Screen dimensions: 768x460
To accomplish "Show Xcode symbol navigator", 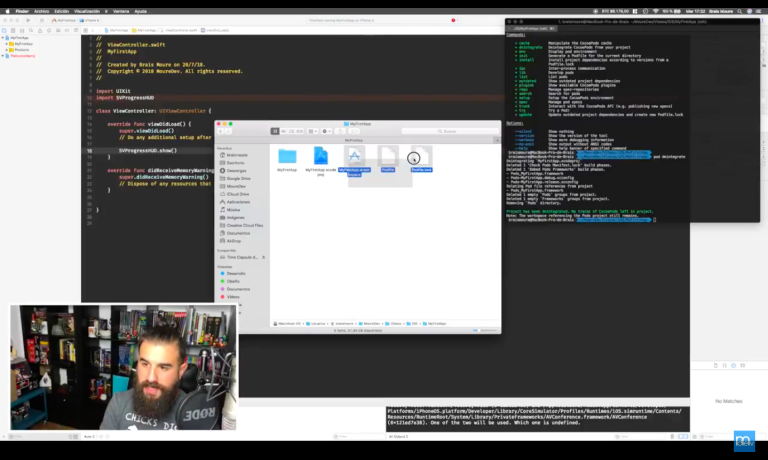I will click(x=22, y=30).
